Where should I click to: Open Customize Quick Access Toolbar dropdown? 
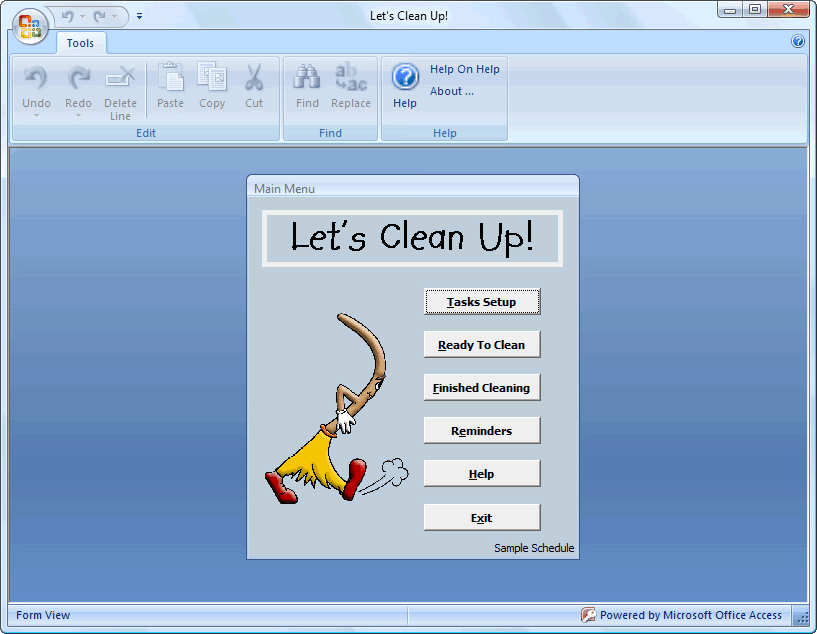point(139,17)
